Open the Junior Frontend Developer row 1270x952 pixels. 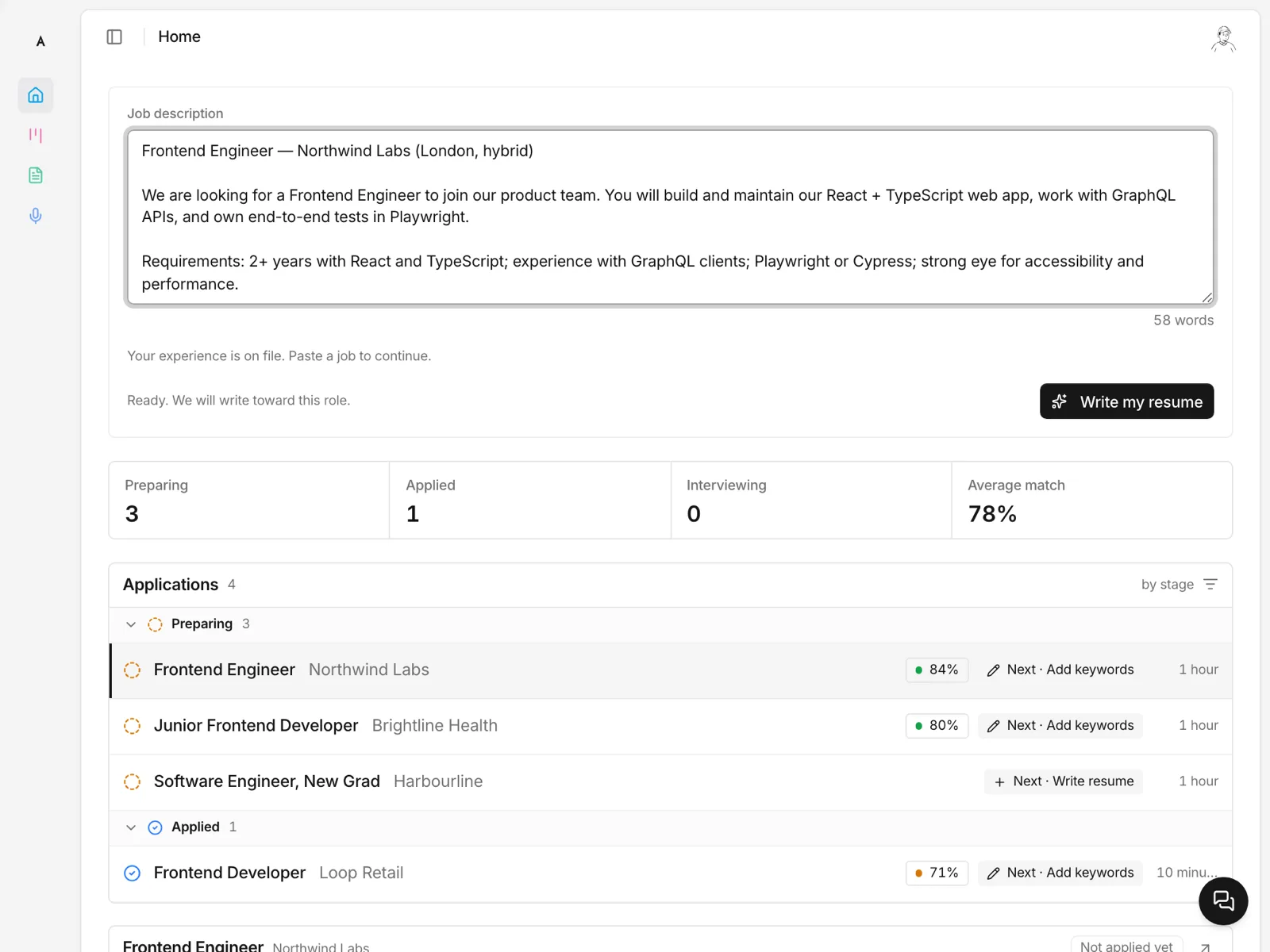click(671, 726)
